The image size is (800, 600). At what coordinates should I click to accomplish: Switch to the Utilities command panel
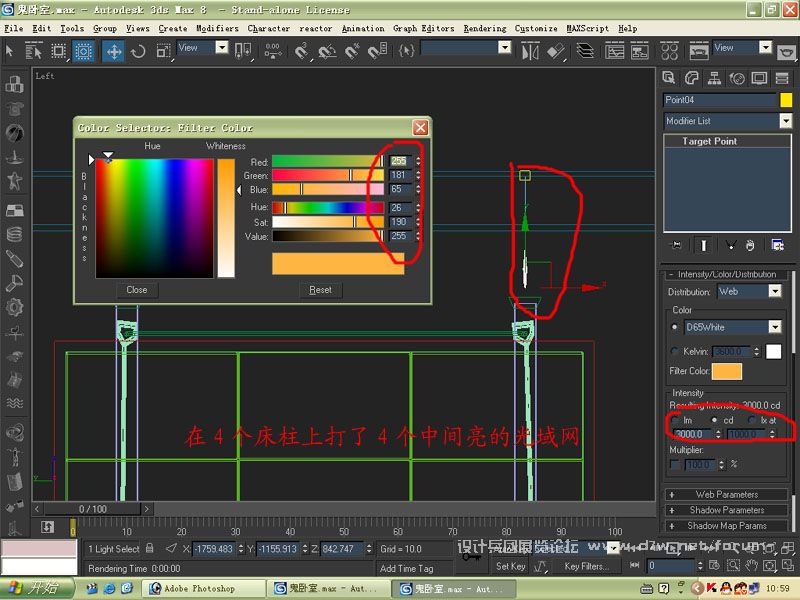tap(782, 78)
